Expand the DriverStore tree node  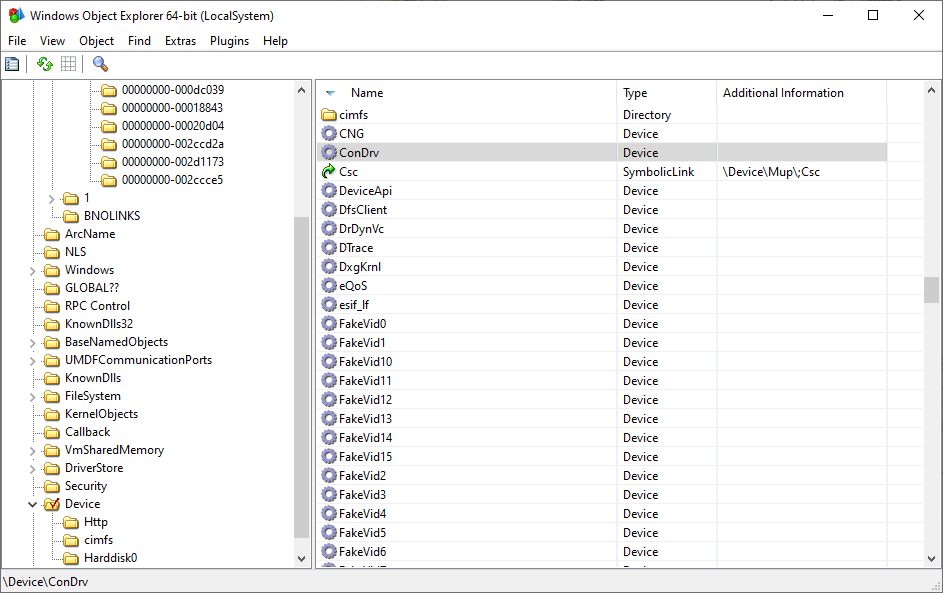tap(32, 469)
